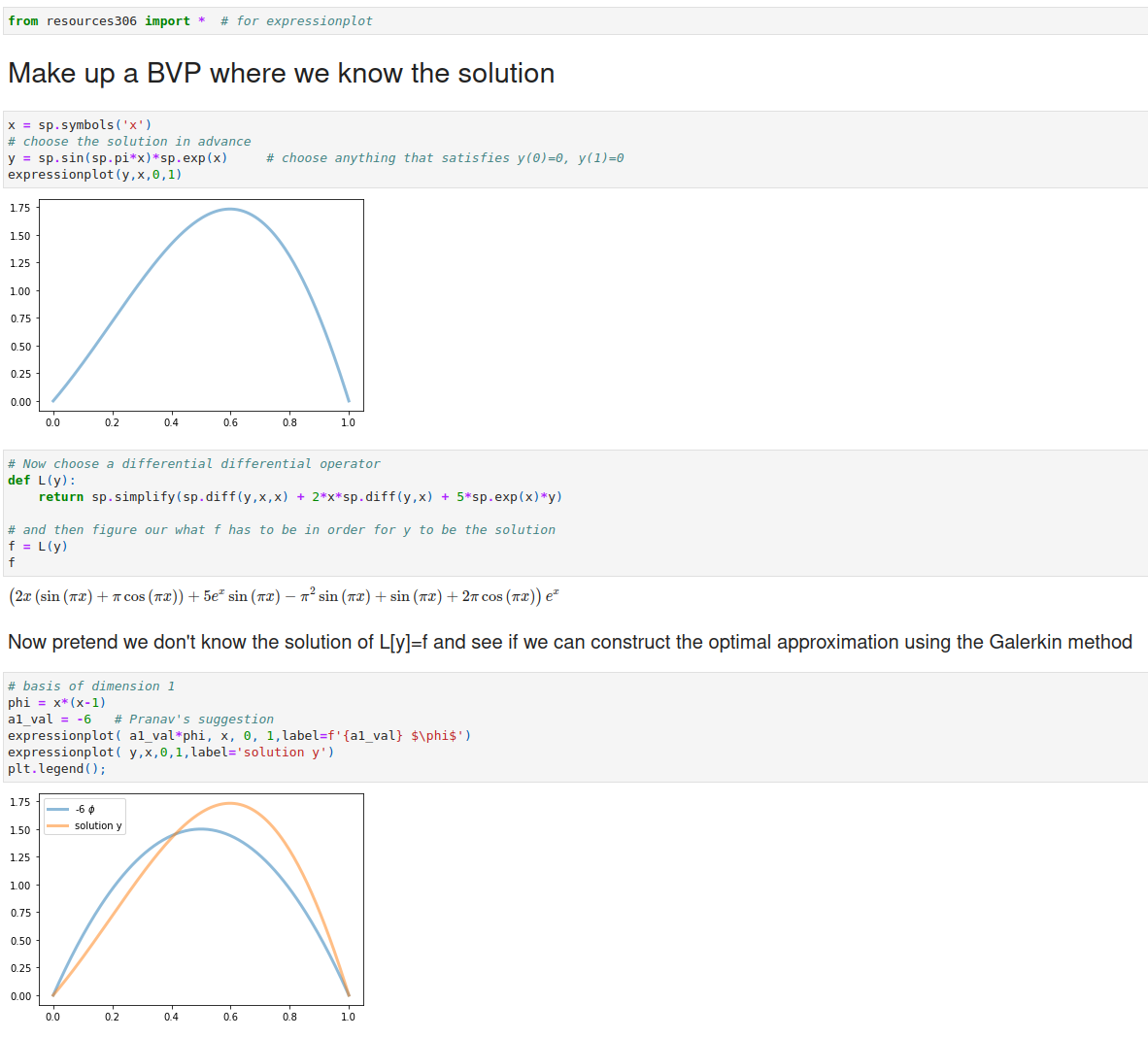Click the expressionplot(y,x,0,1) code line
Viewport: 1148px width, 1038px height.
pyautogui.click(x=95, y=175)
